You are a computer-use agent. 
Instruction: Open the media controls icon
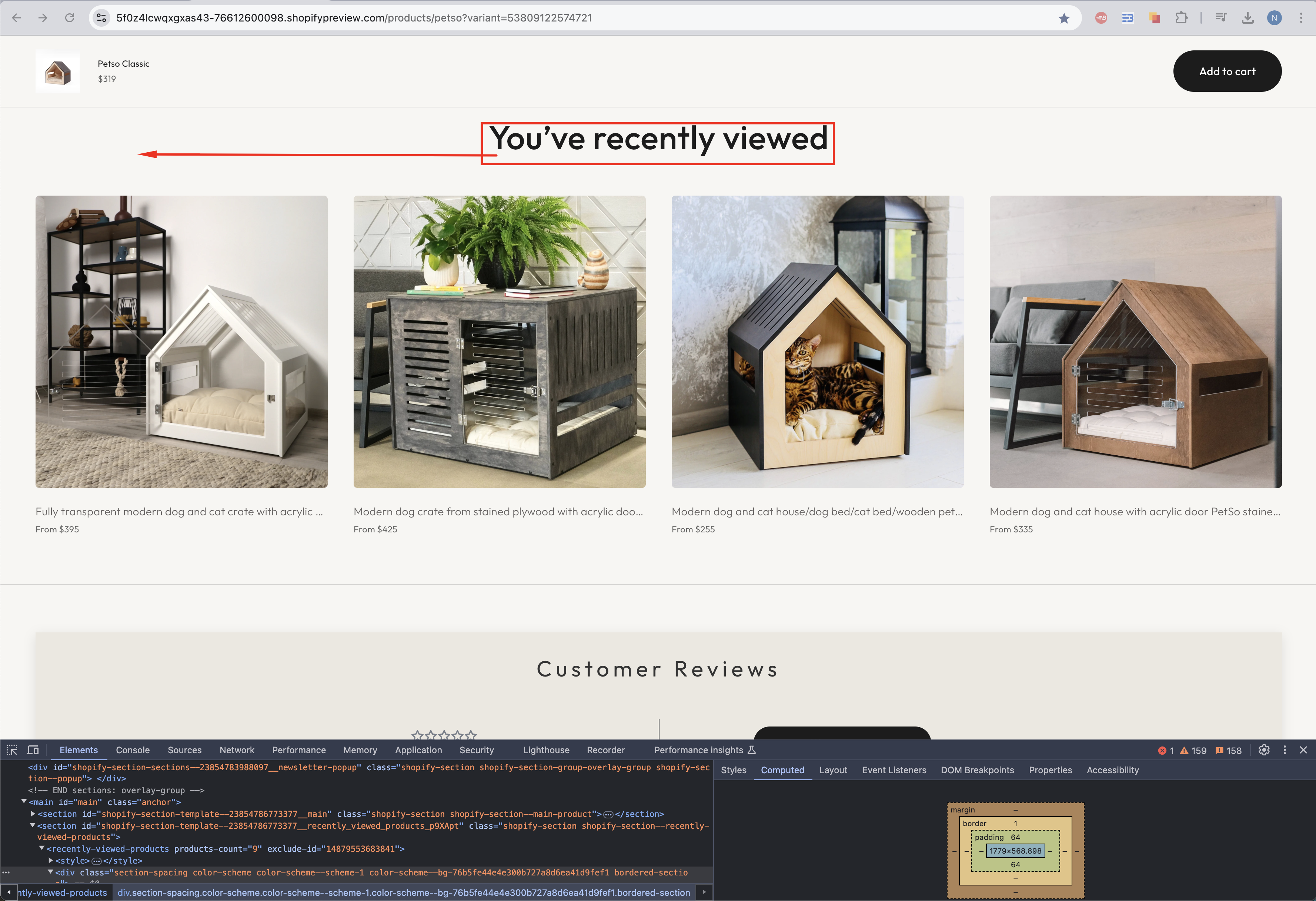(1221, 18)
